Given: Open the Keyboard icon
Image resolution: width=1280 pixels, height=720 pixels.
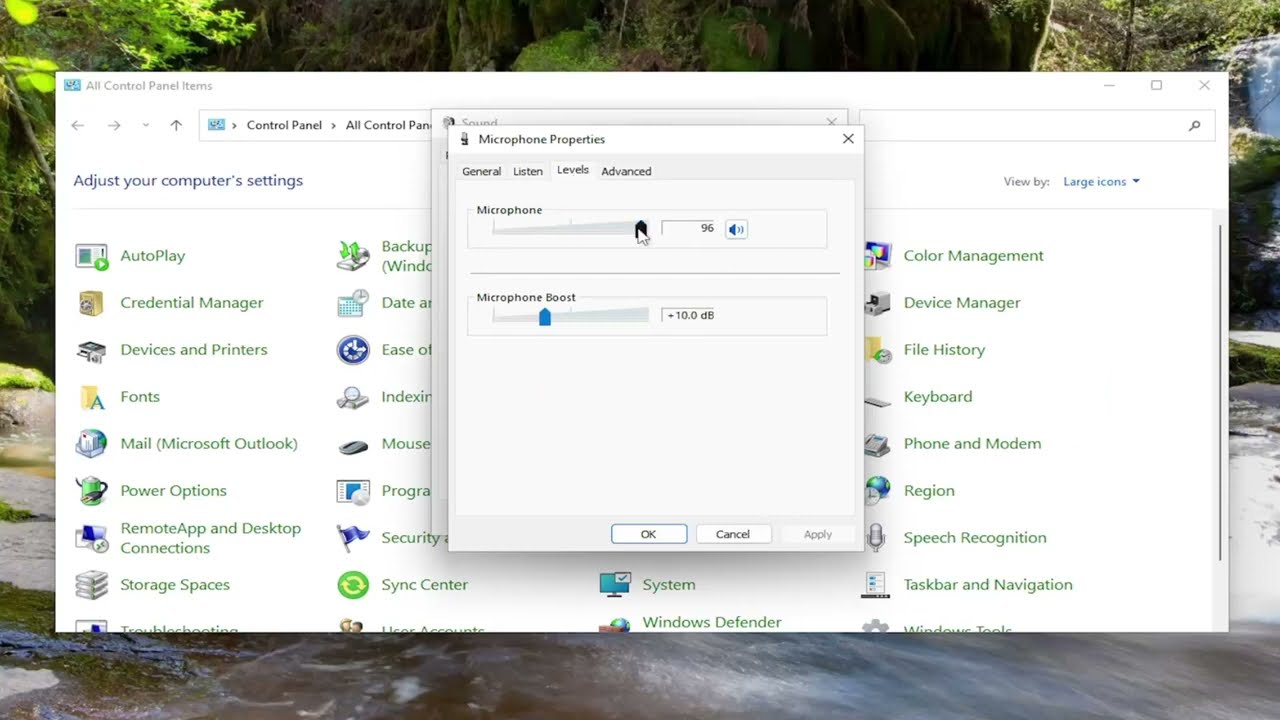Looking at the screenshot, I should pyautogui.click(x=876, y=401).
